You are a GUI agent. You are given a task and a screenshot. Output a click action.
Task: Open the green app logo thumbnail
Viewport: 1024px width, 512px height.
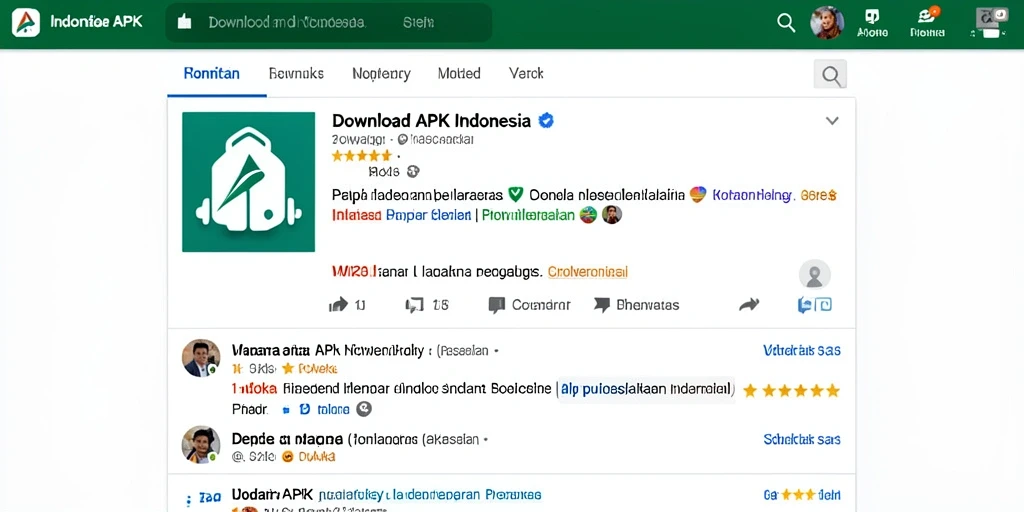(x=248, y=182)
